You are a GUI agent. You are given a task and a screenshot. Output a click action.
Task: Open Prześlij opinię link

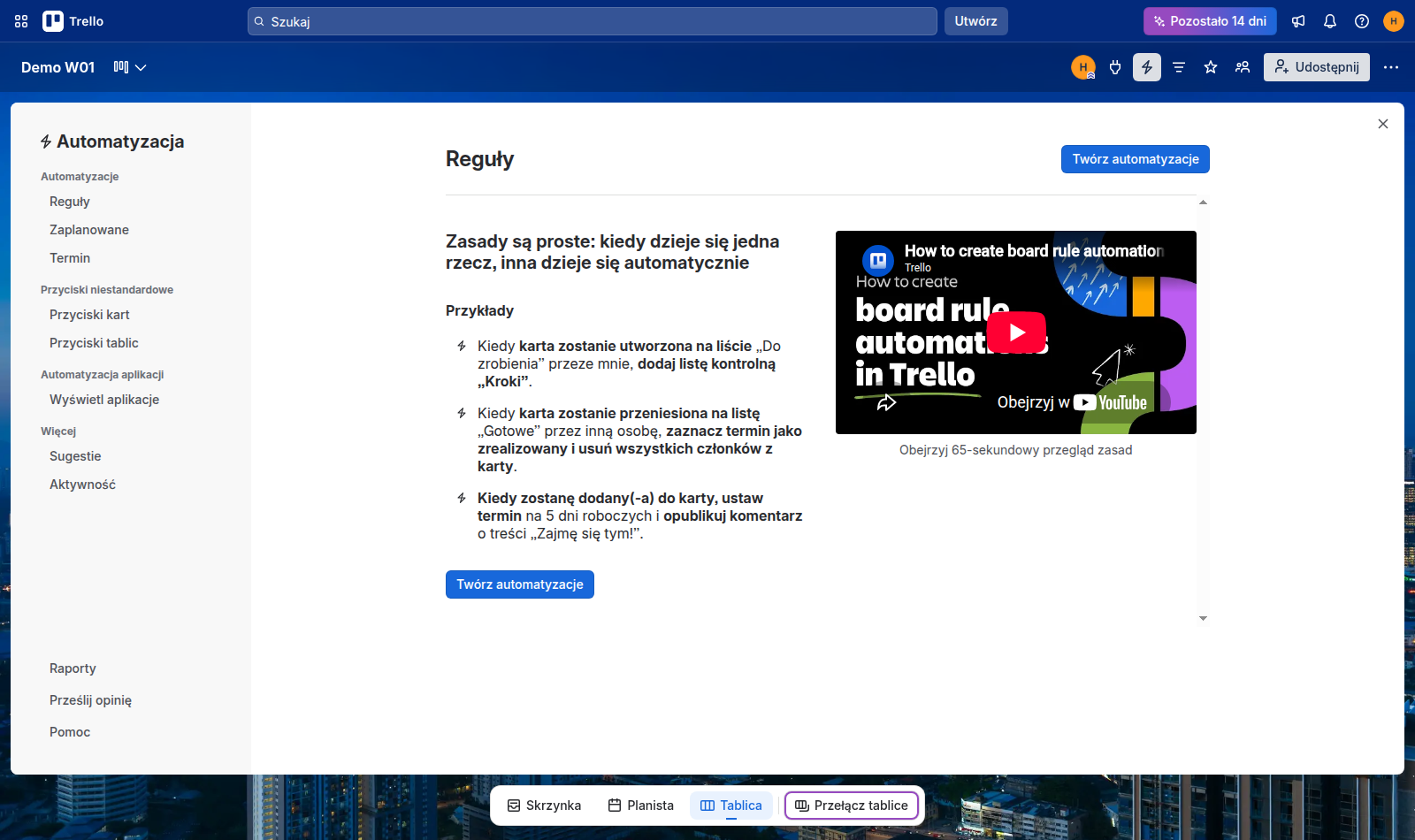pos(90,700)
